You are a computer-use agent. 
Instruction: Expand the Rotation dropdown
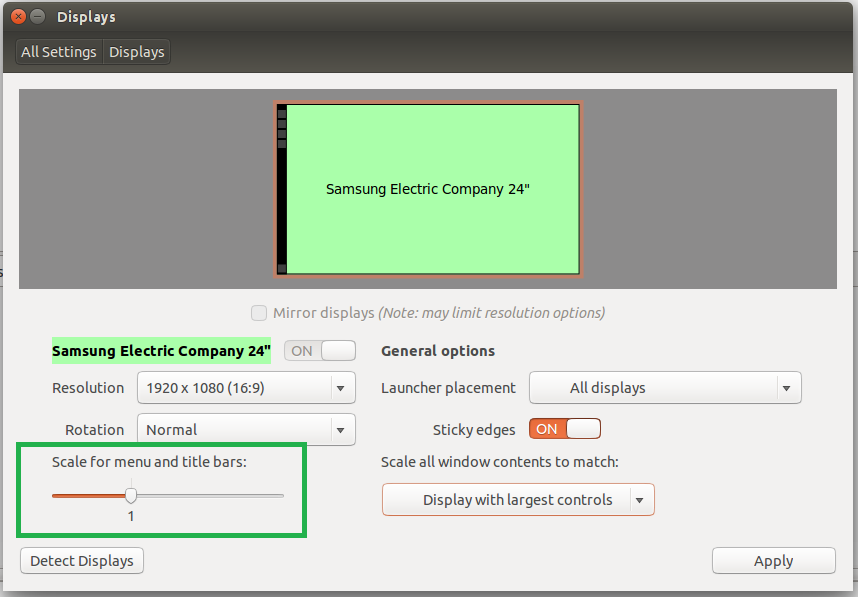[246, 430]
